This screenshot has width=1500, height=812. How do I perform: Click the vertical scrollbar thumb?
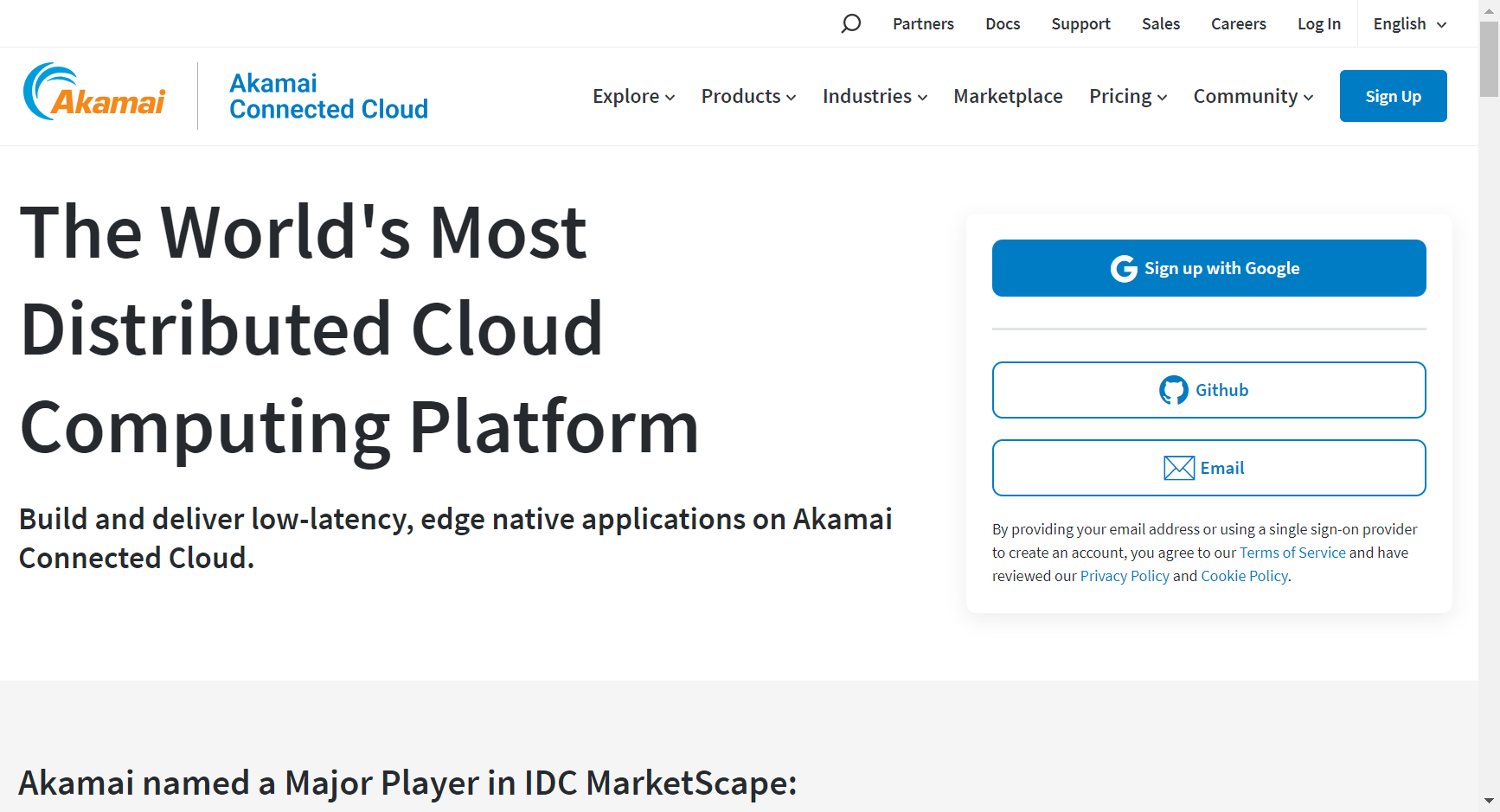[1489, 61]
